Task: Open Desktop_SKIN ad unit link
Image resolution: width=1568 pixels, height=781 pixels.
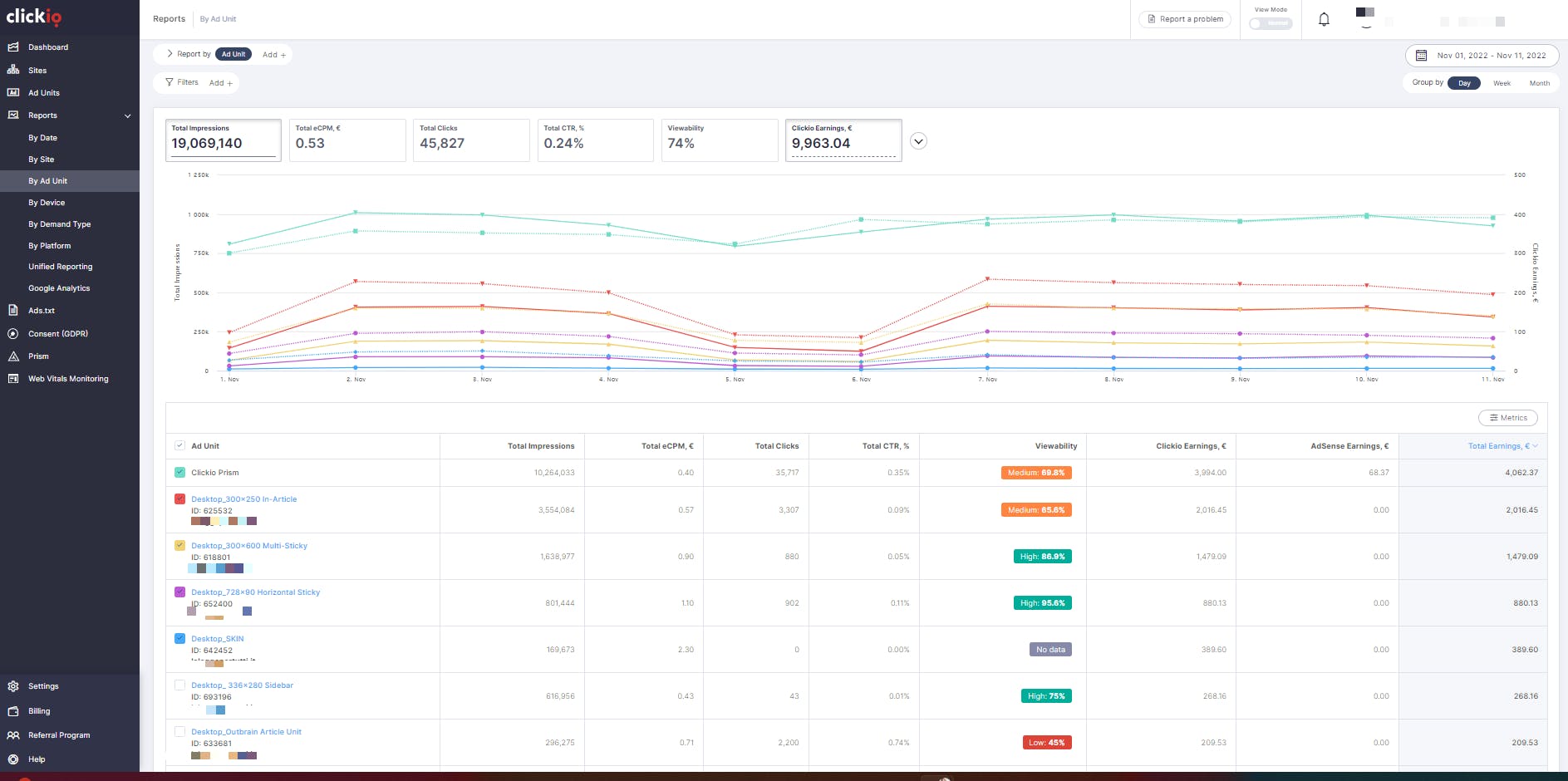Action: [x=217, y=639]
